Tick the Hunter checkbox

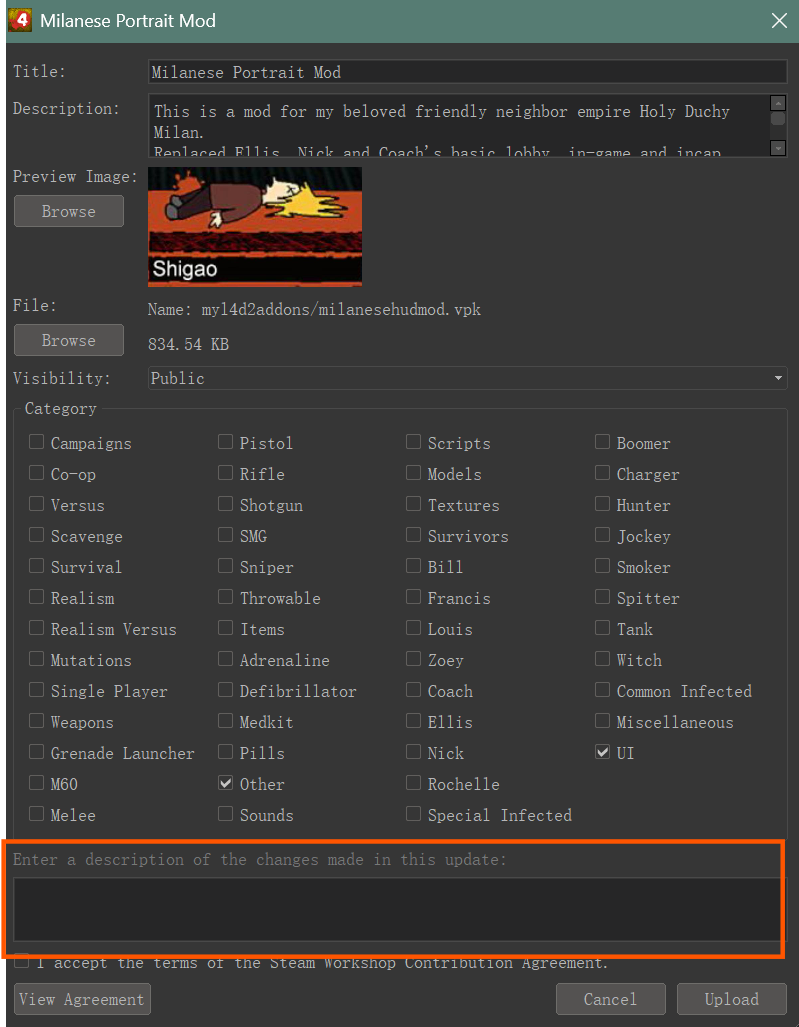click(x=603, y=504)
